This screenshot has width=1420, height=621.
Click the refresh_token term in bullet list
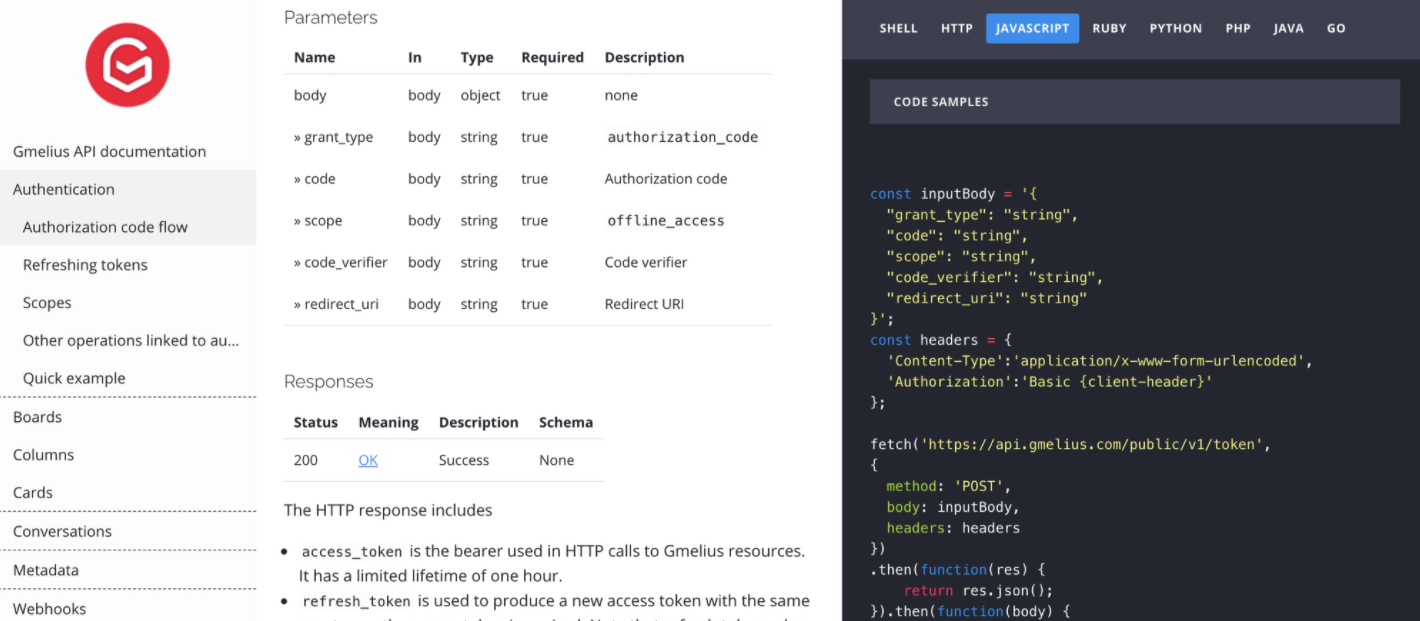coord(356,602)
